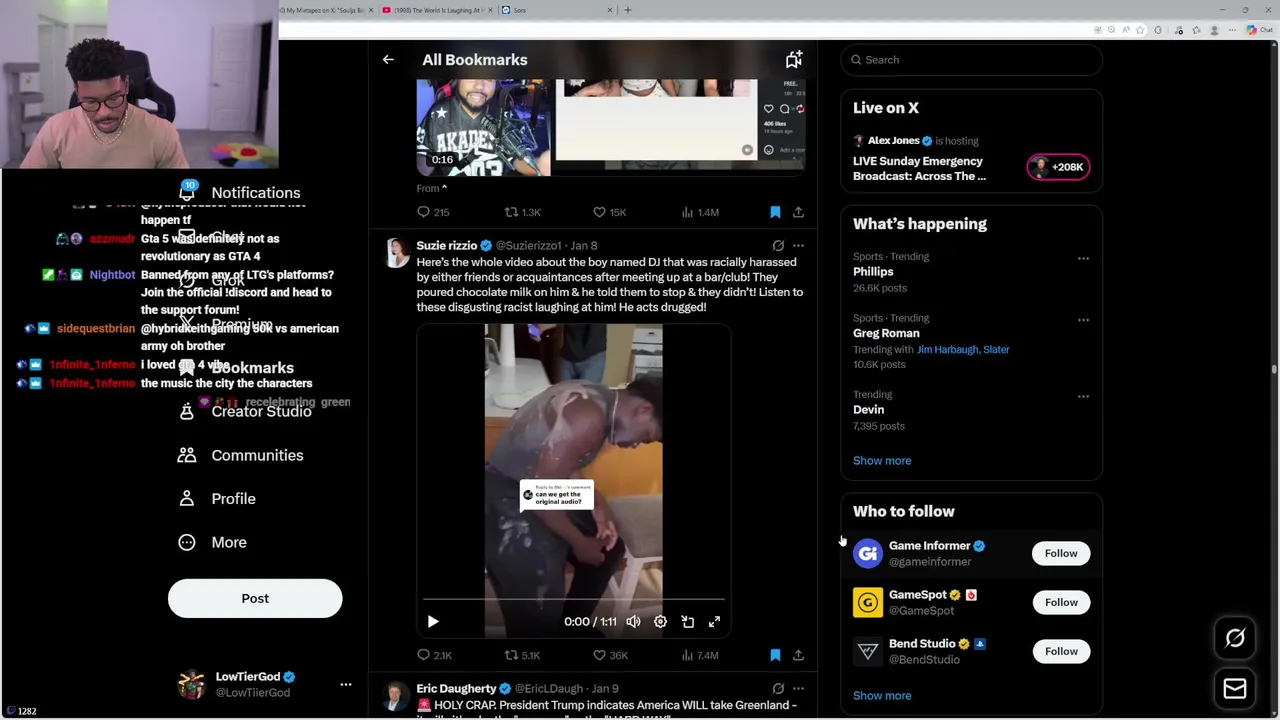The height and width of the screenshot is (720, 1280).
Task: Open the Greg Roman trending topic
Action: pos(886,333)
